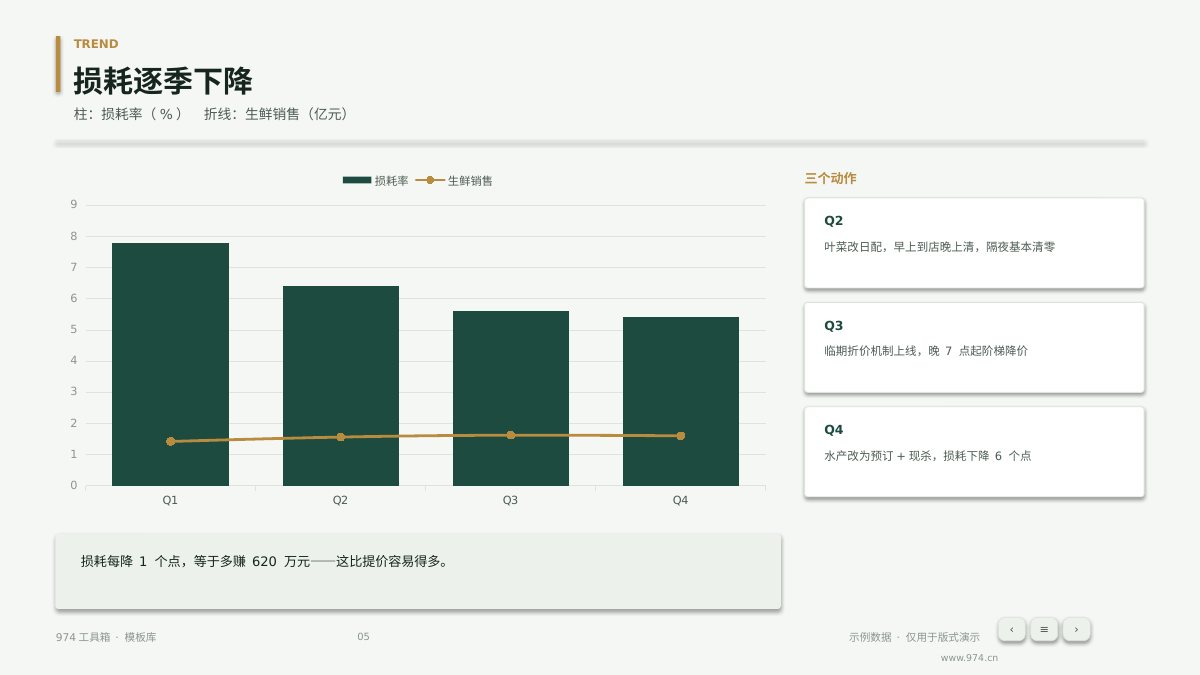Click the Q3 line data point

pos(511,435)
